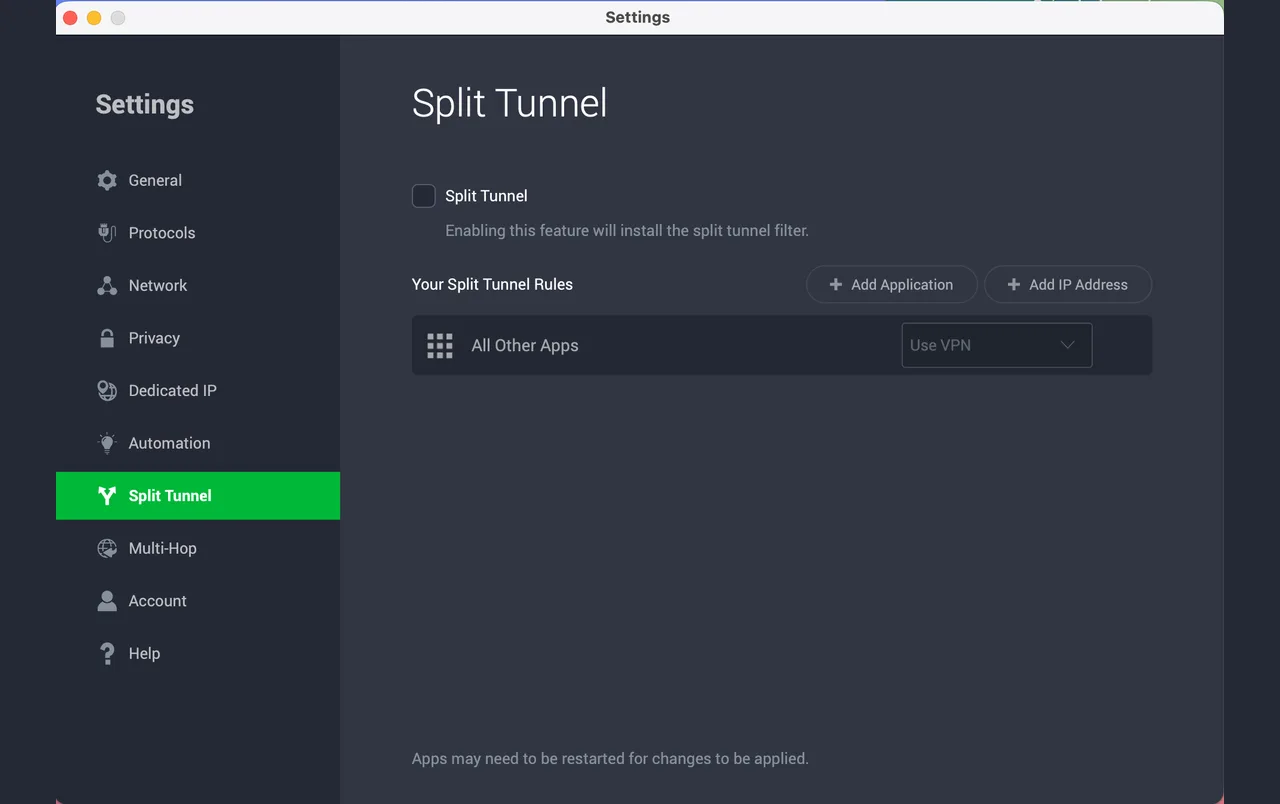Click the Settings sidebar heading
Image resolution: width=1280 pixels, height=804 pixels.
pyautogui.click(x=145, y=105)
